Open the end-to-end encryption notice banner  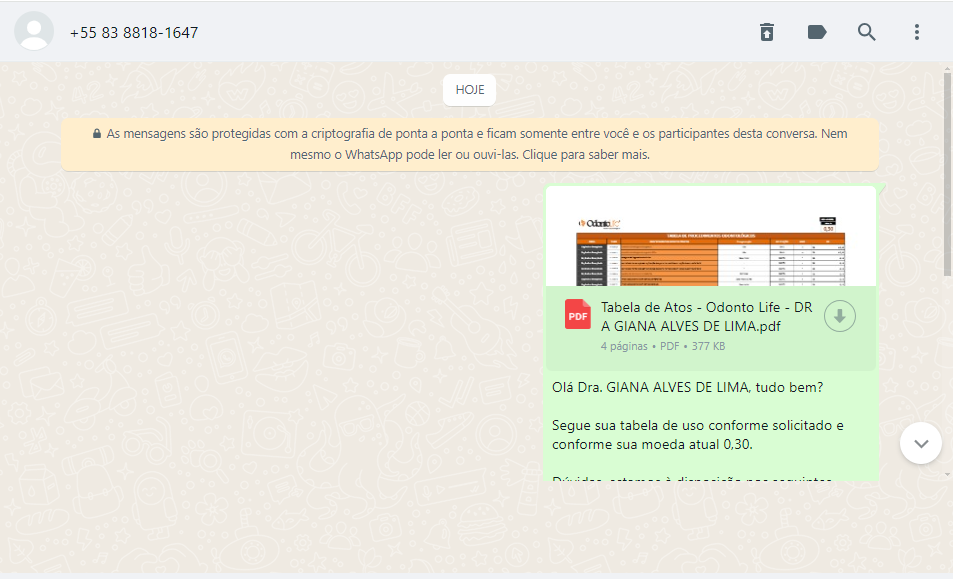470,144
